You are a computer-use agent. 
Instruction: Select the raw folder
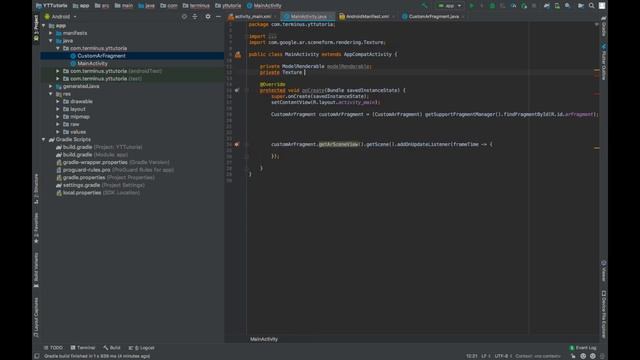point(74,124)
